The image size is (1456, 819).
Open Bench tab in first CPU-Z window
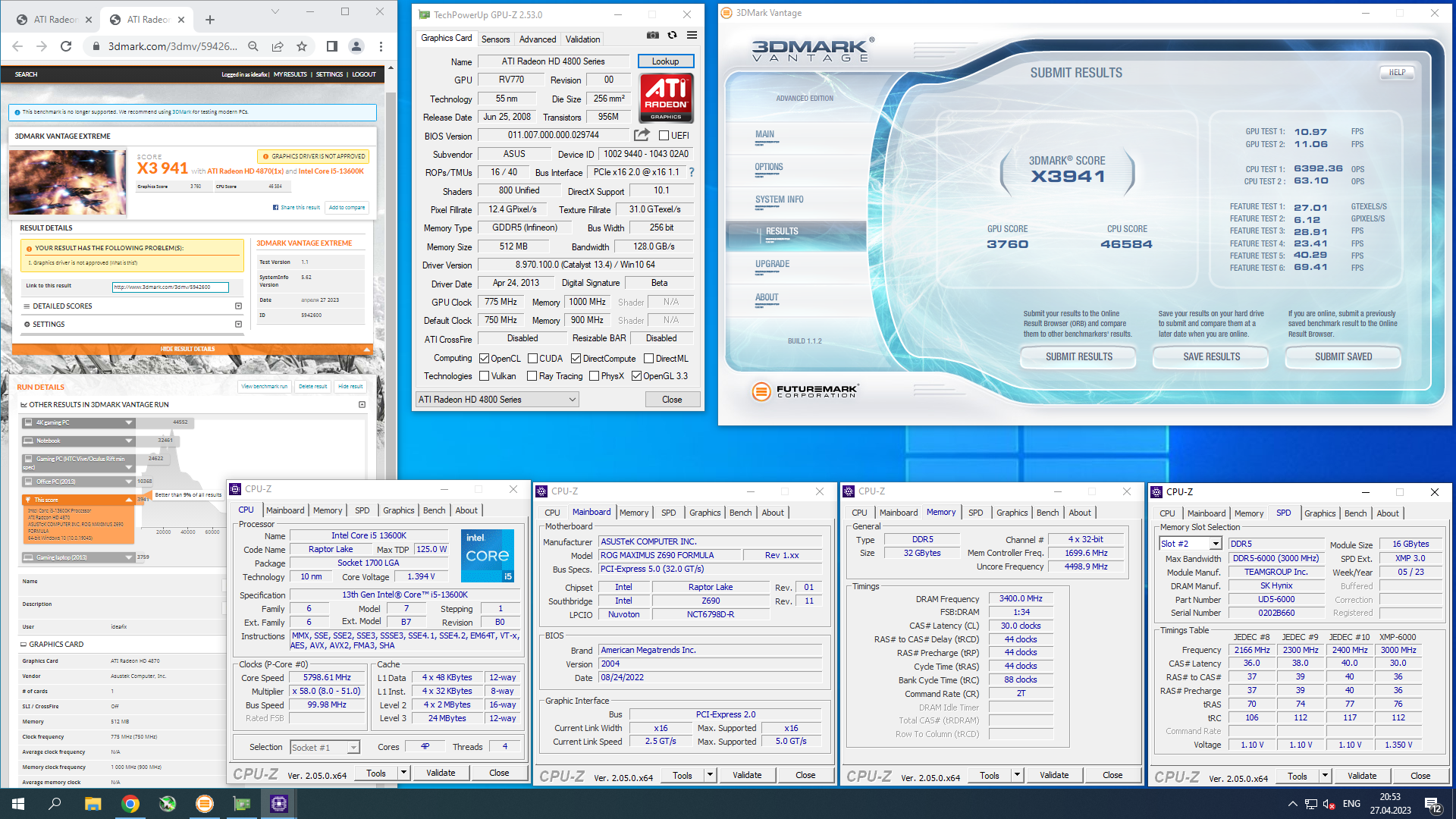(x=434, y=510)
